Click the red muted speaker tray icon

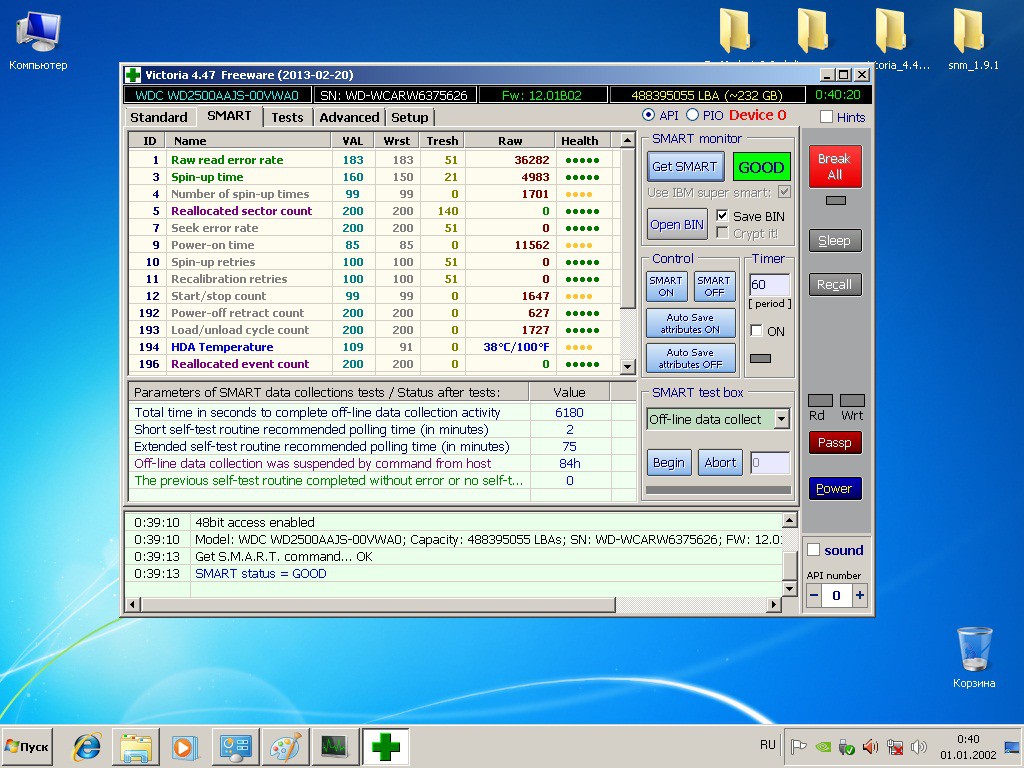pos(870,746)
